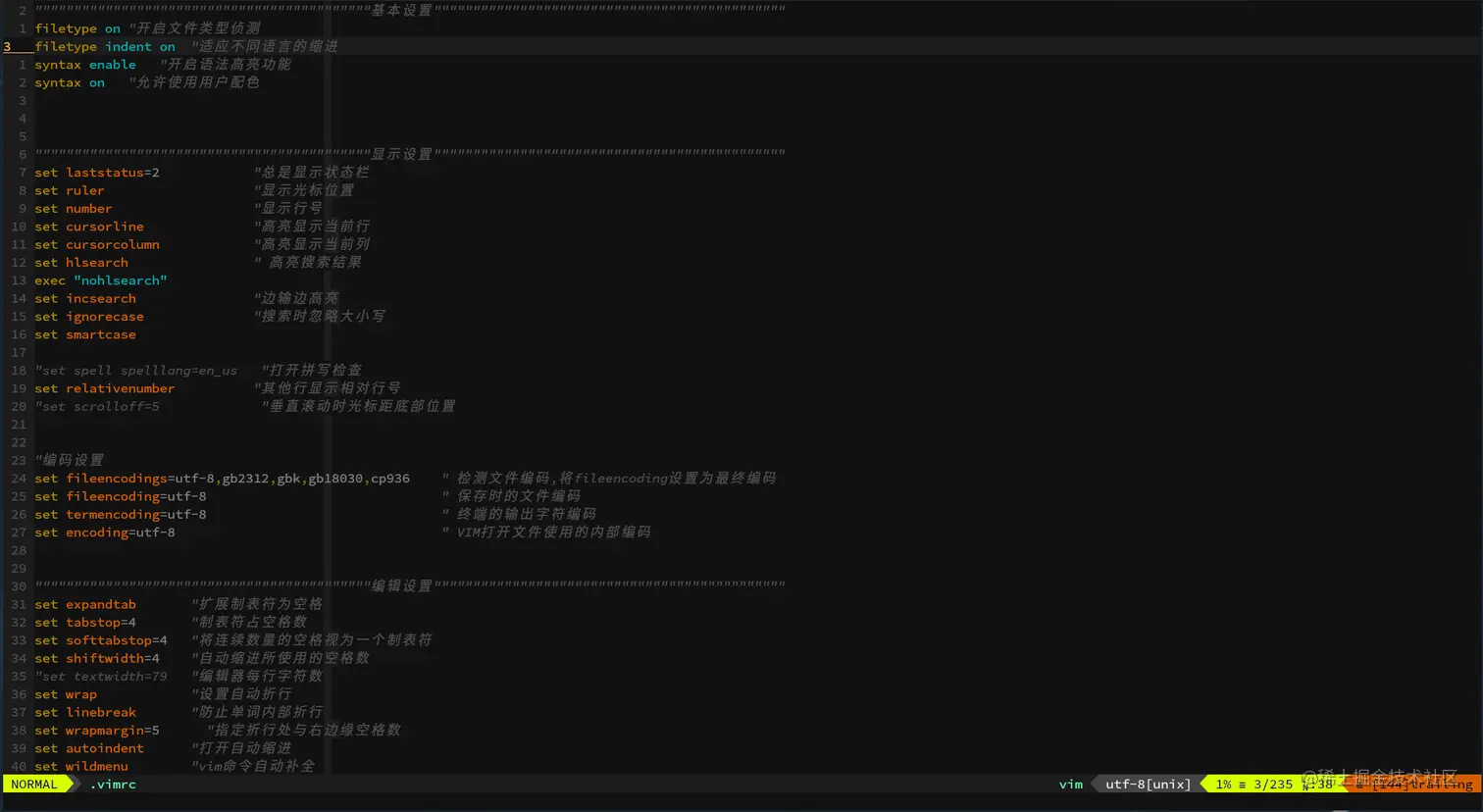The image size is (1483, 812).
Task: Click 'set relativenumber' setting
Action: click(x=105, y=388)
